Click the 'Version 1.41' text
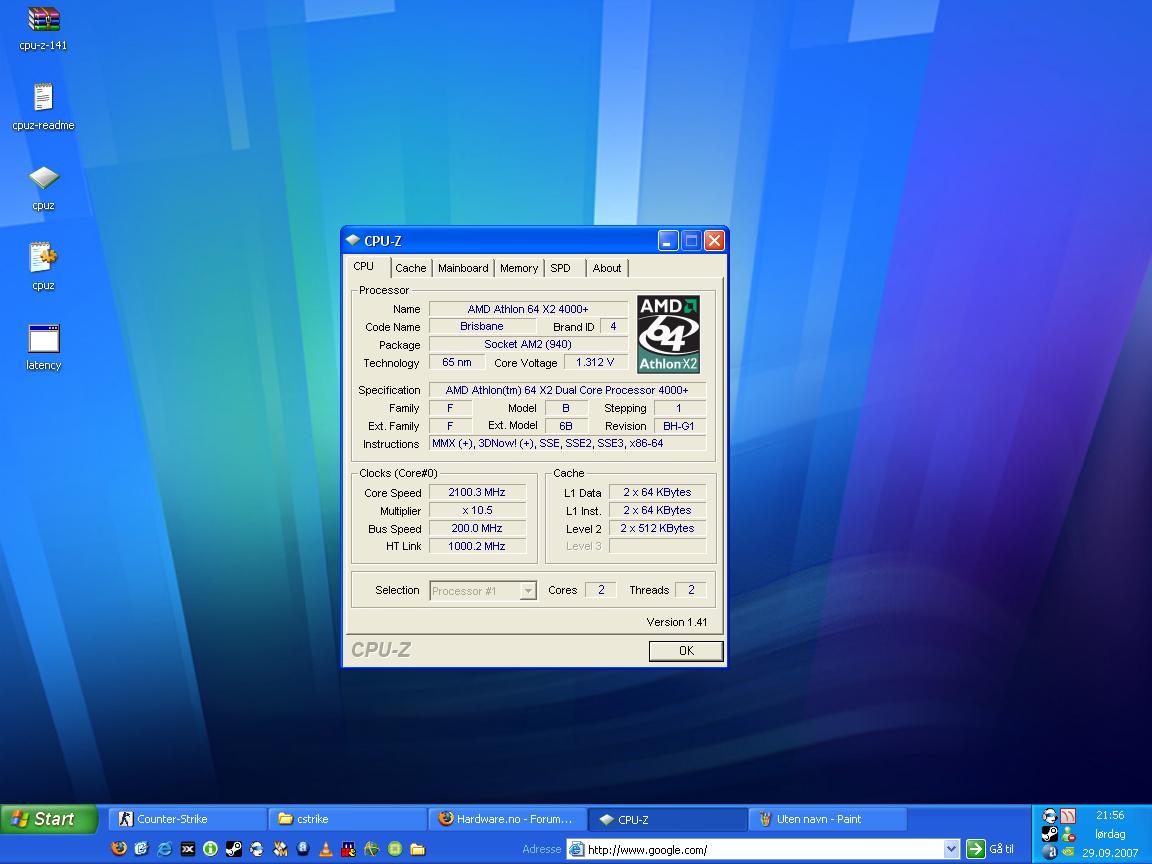The height and width of the screenshot is (864, 1152). click(677, 622)
